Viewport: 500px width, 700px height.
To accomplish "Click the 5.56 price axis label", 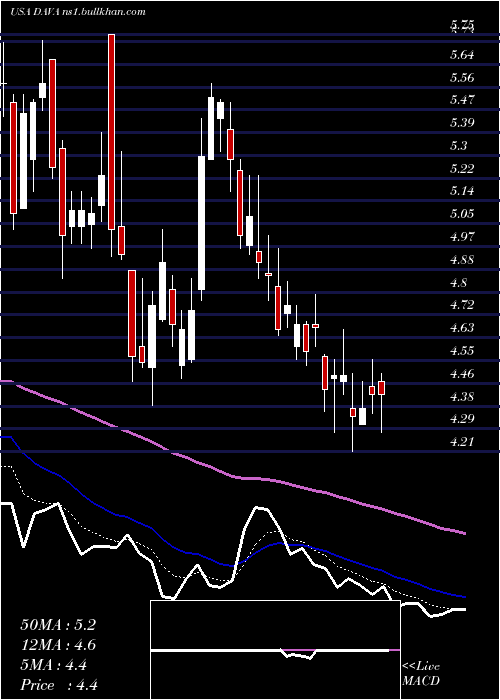I will coord(462,78).
